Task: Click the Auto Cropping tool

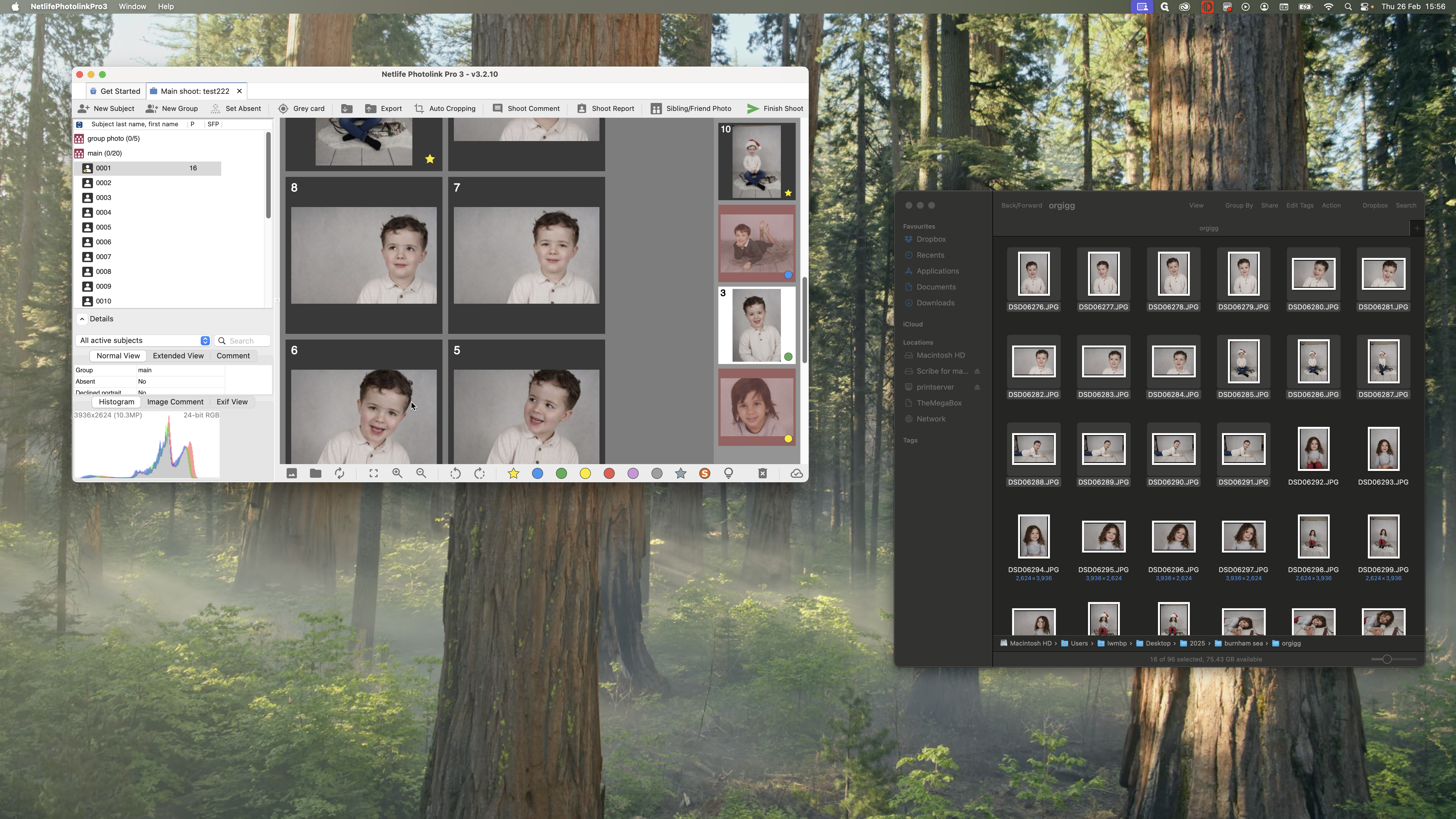Action: click(x=445, y=109)
